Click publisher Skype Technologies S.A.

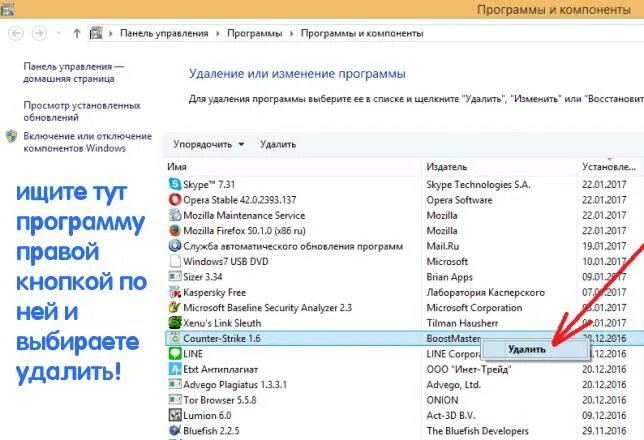[x=478, y=184]
